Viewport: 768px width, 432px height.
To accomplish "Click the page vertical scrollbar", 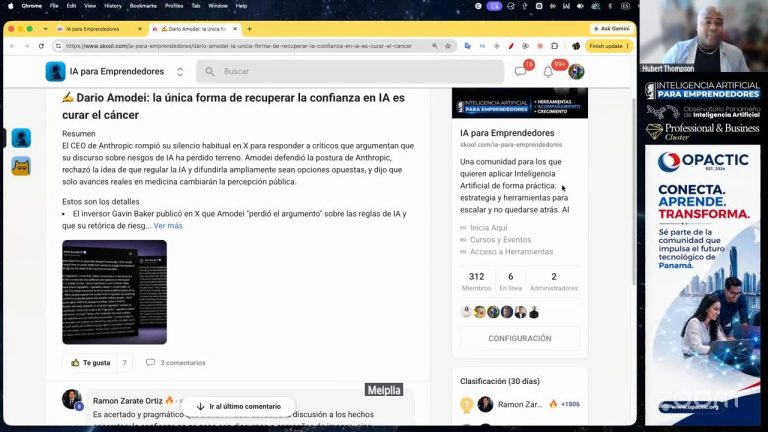I will (x=634, y=191).
